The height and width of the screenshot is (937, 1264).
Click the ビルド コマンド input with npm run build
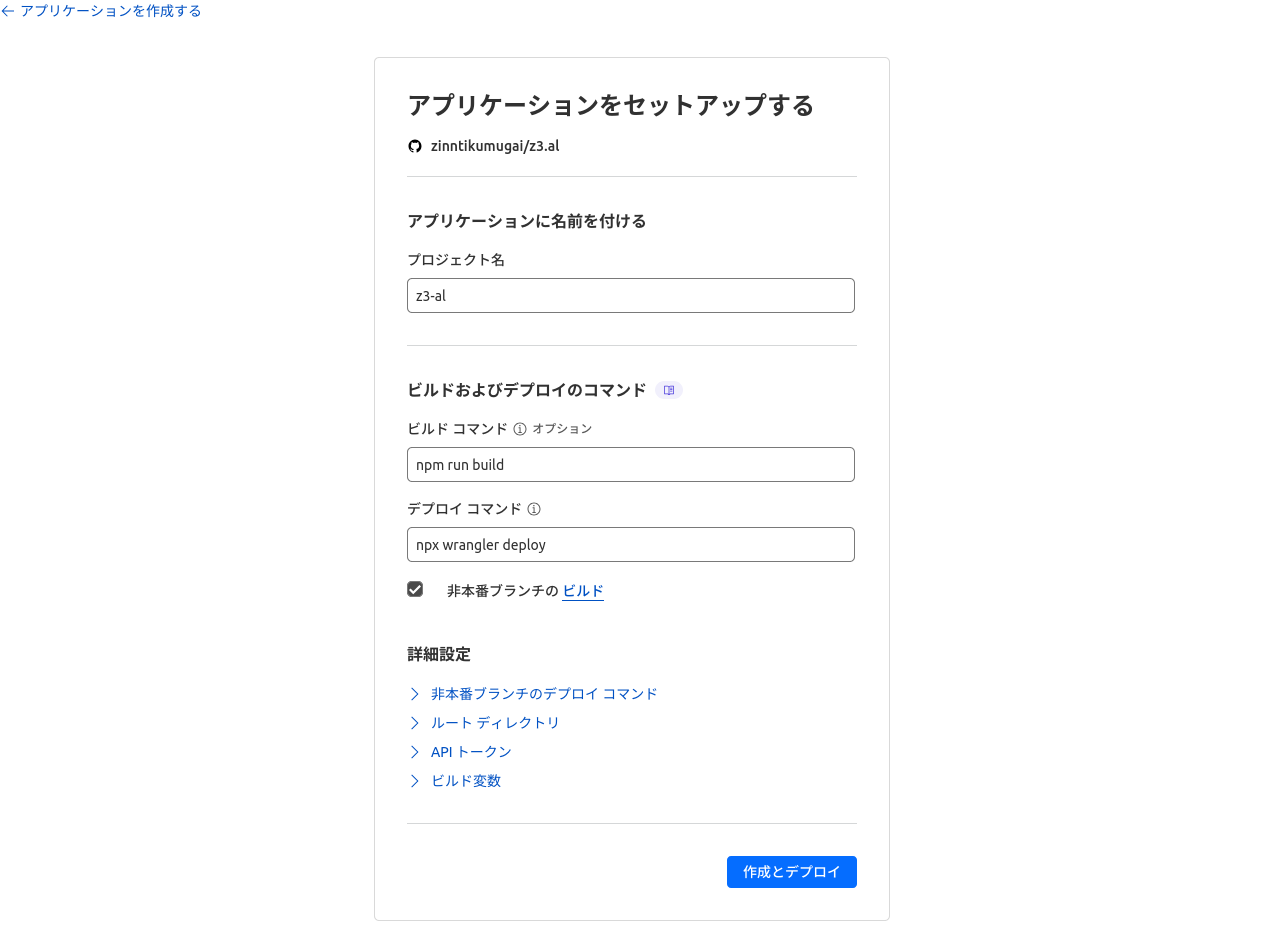630,465
